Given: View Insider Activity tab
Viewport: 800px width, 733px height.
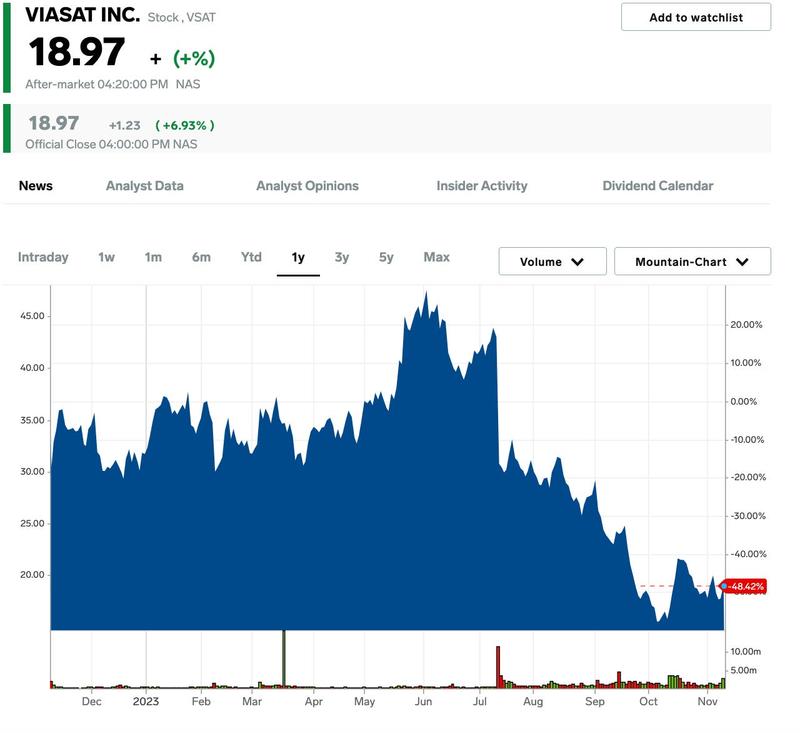Looking at the screenshot, I should 482,186.
